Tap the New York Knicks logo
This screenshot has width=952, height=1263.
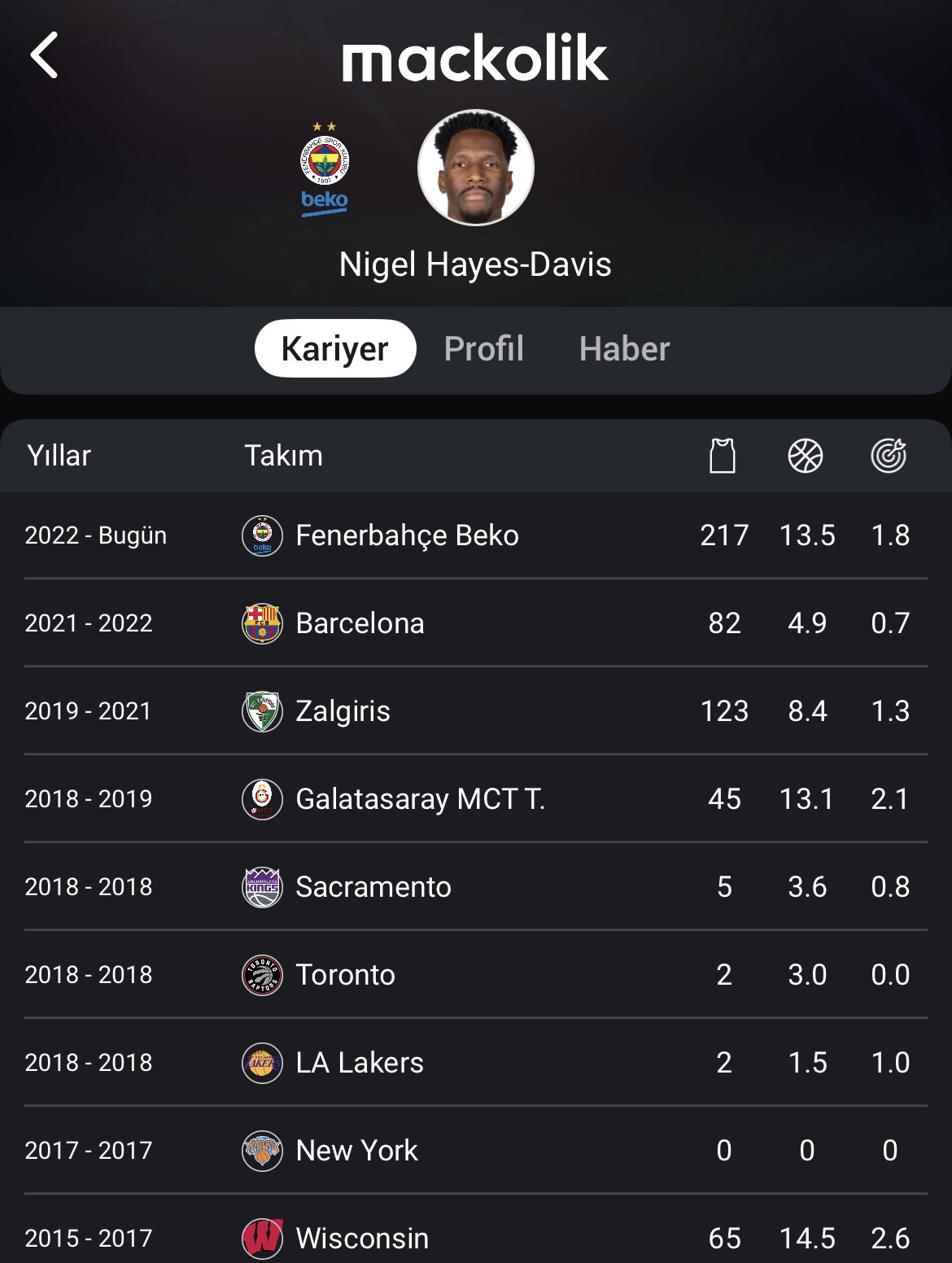click(x=262, y=1151)
